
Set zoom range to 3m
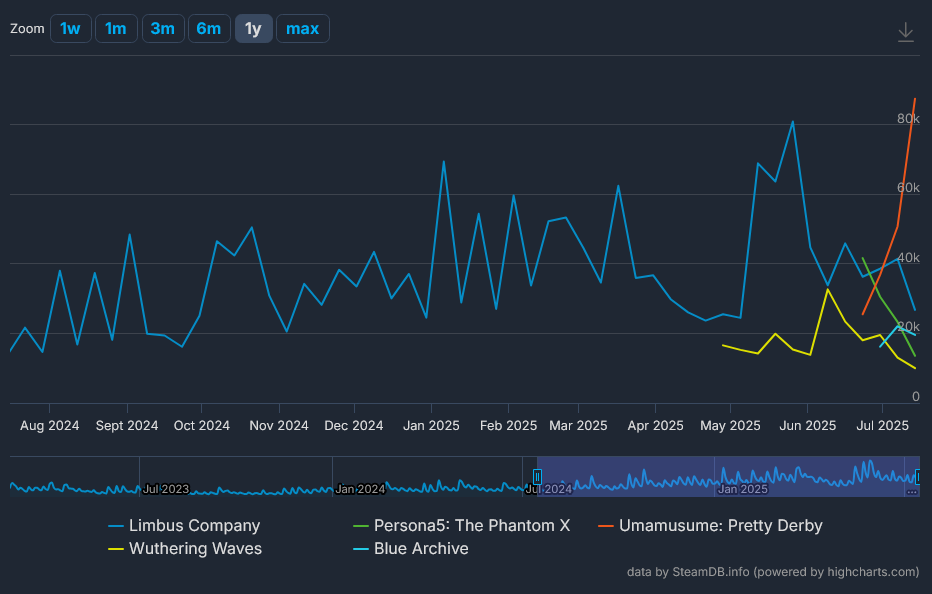[163, 29]
